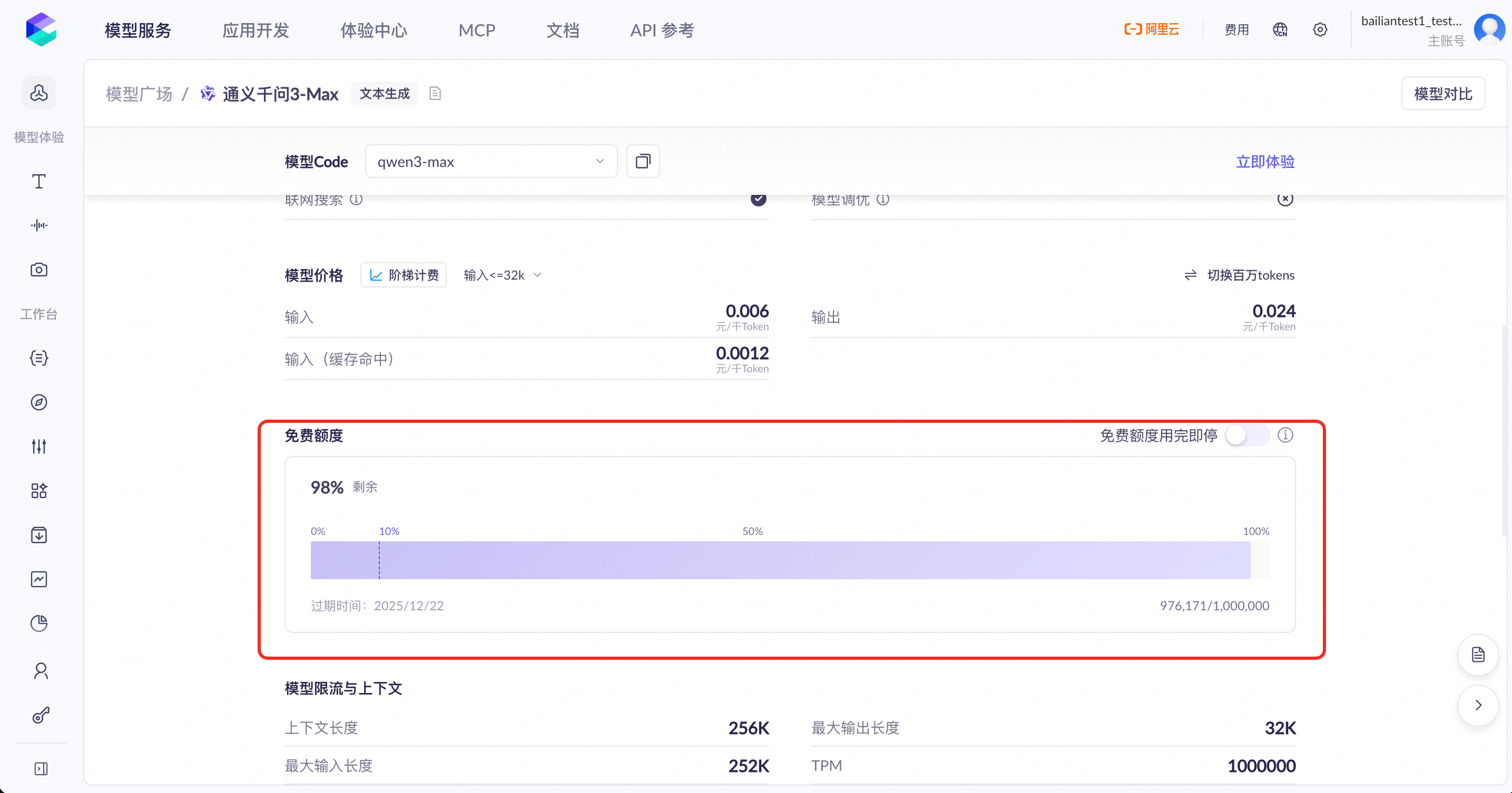Click the 模型对比 button

pyautogui.click(x=1443, y=94)
